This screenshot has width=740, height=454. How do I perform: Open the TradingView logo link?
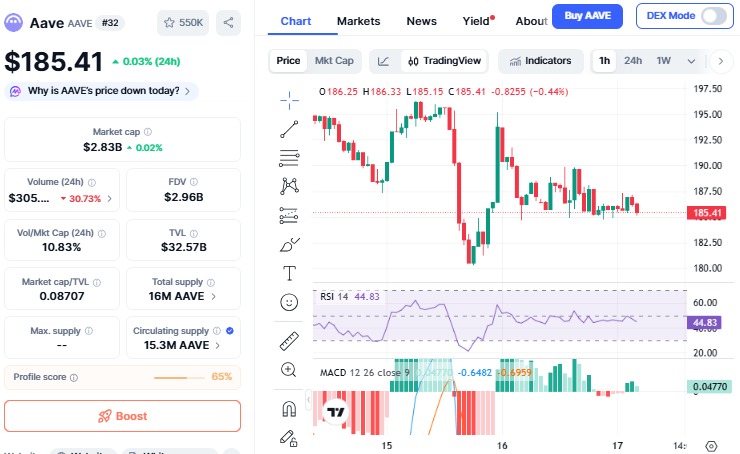336,412
